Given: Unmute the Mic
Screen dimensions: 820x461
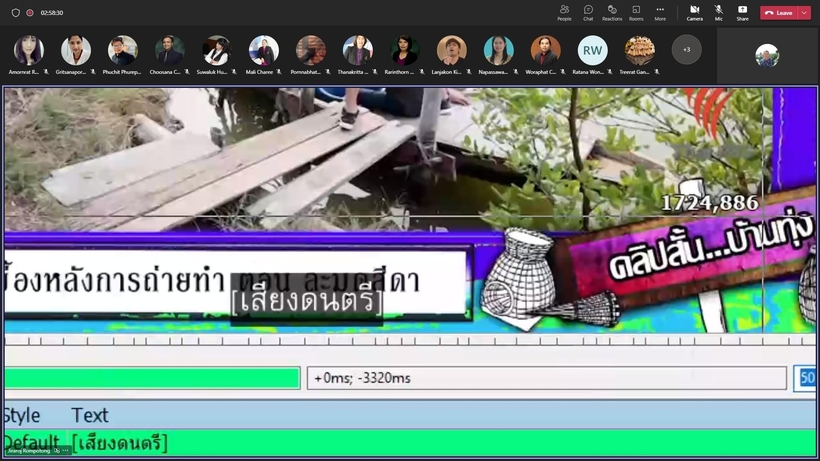Looking at the screenshot, I should (719, 13).
